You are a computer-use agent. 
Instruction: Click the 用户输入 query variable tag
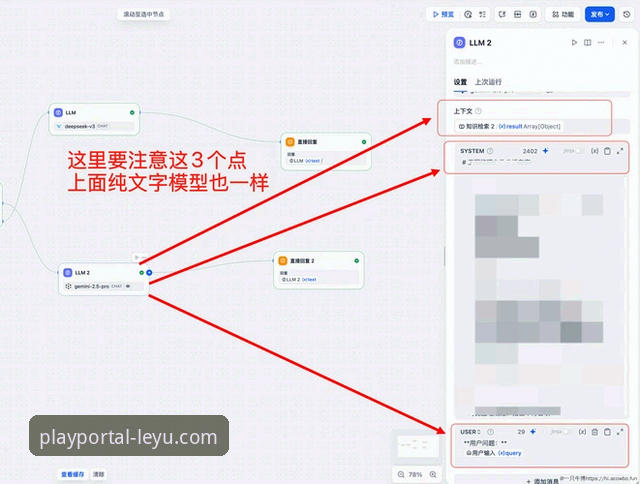pyautogui.click(x=494, y=453)
